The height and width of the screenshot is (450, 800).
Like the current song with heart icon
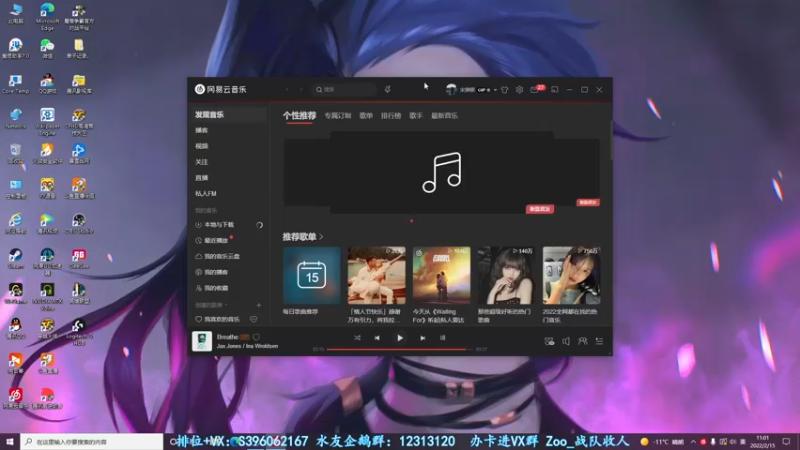(x=257, y=337)
